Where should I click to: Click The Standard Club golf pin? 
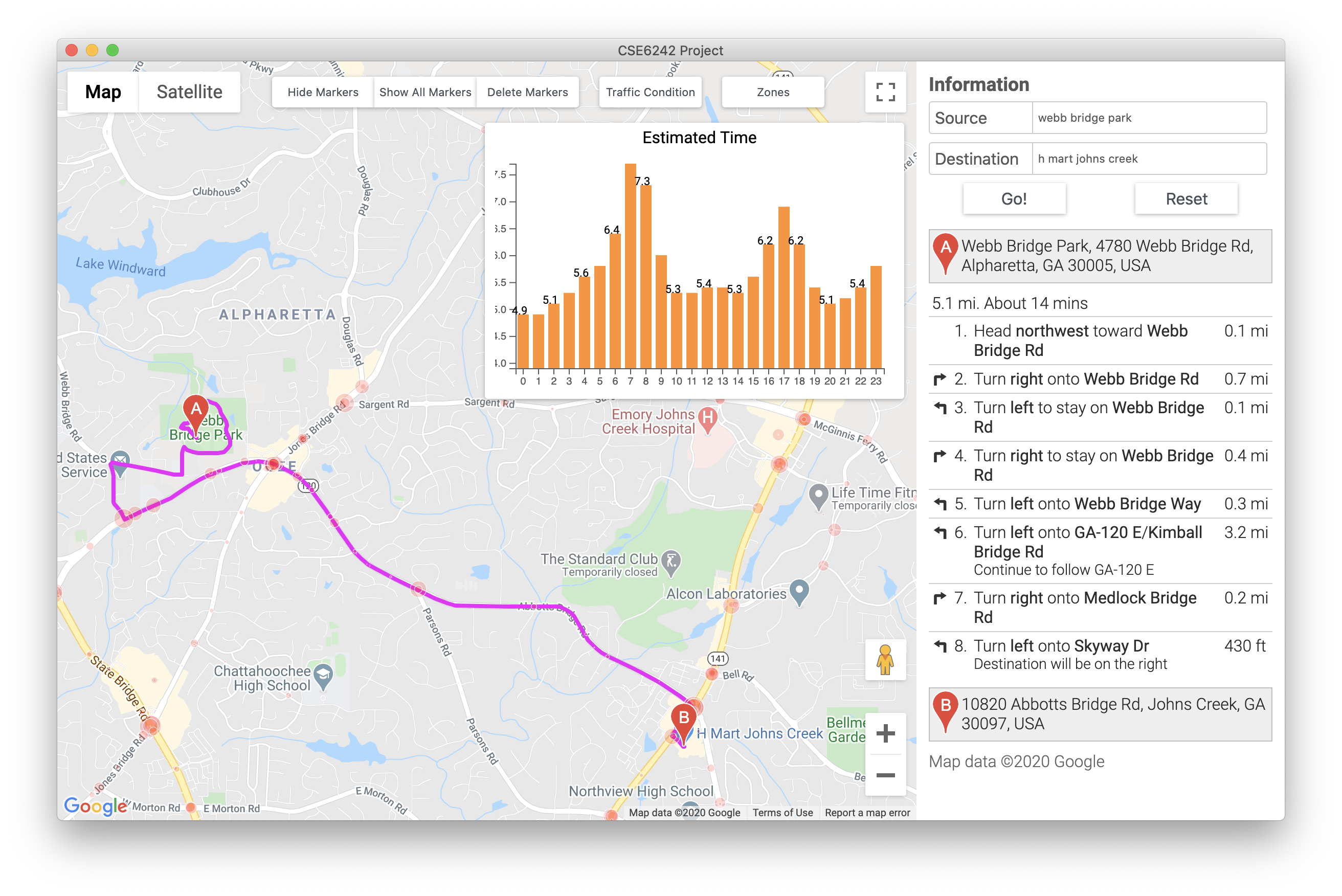click(672, 561)
